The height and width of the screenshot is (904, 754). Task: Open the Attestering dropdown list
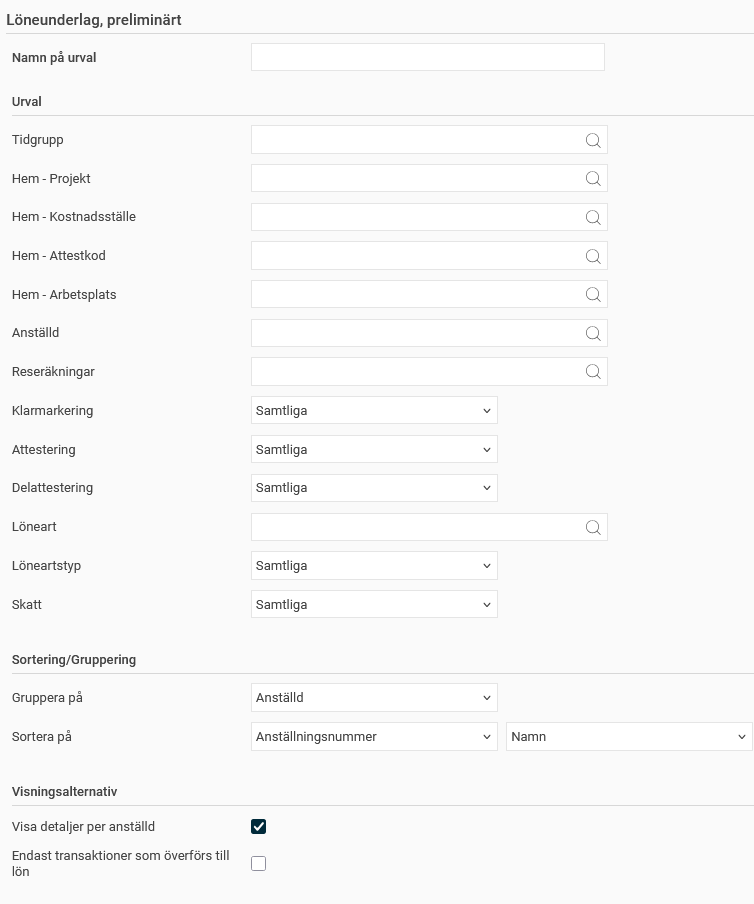point(374,449)
